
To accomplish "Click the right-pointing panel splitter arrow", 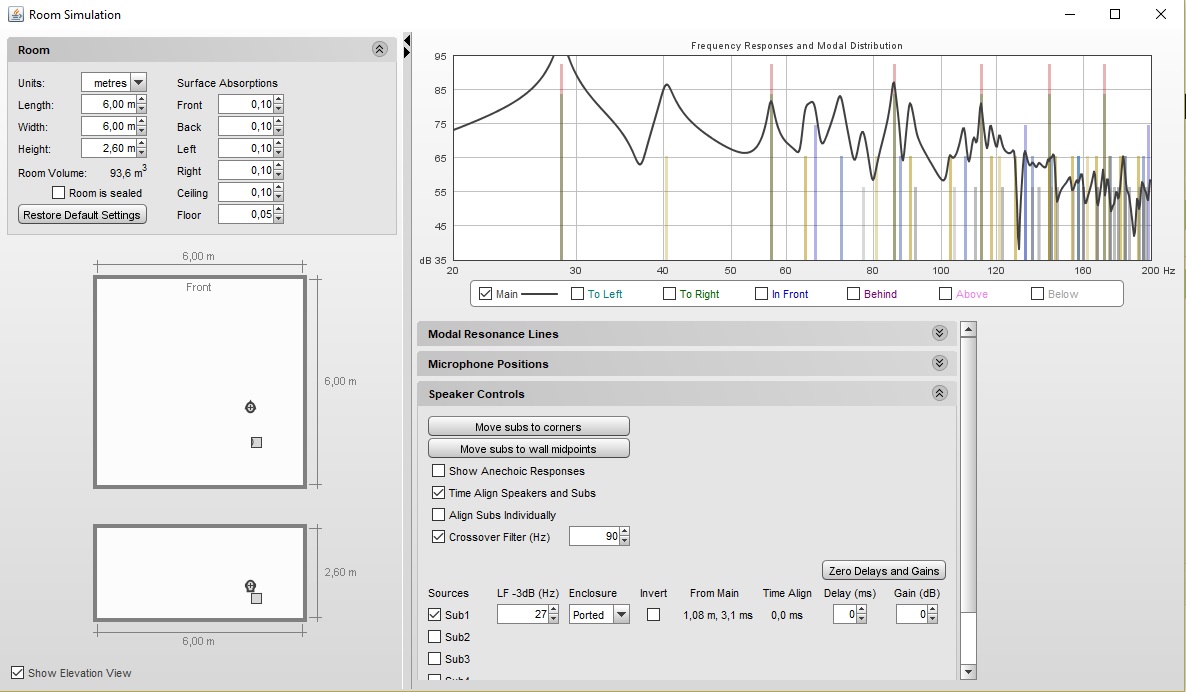I will [x=407, y=52].
